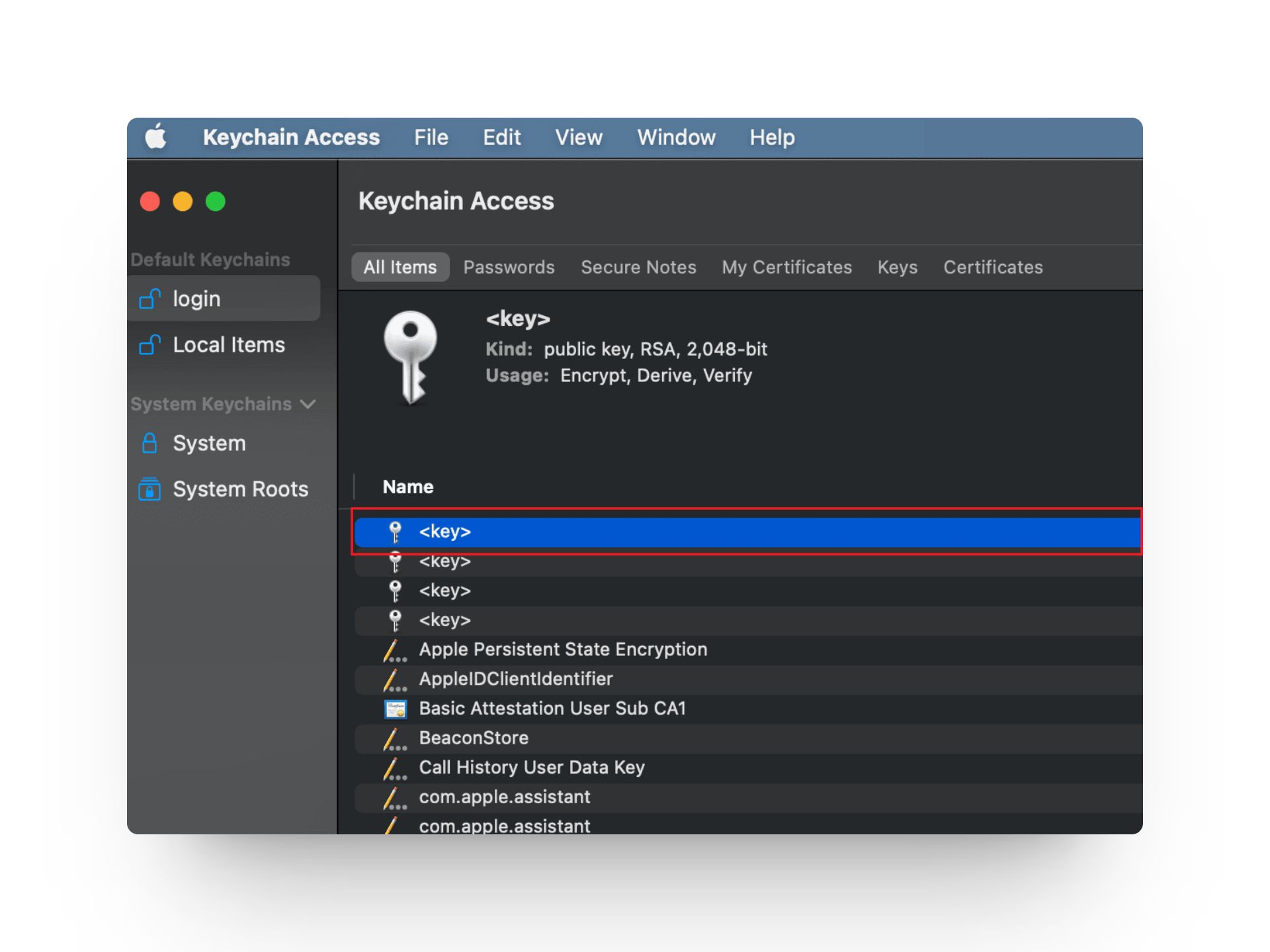
Task: Click the certificate icon beside Basic Attestation User Sub CA1
Action: [396, 708]
